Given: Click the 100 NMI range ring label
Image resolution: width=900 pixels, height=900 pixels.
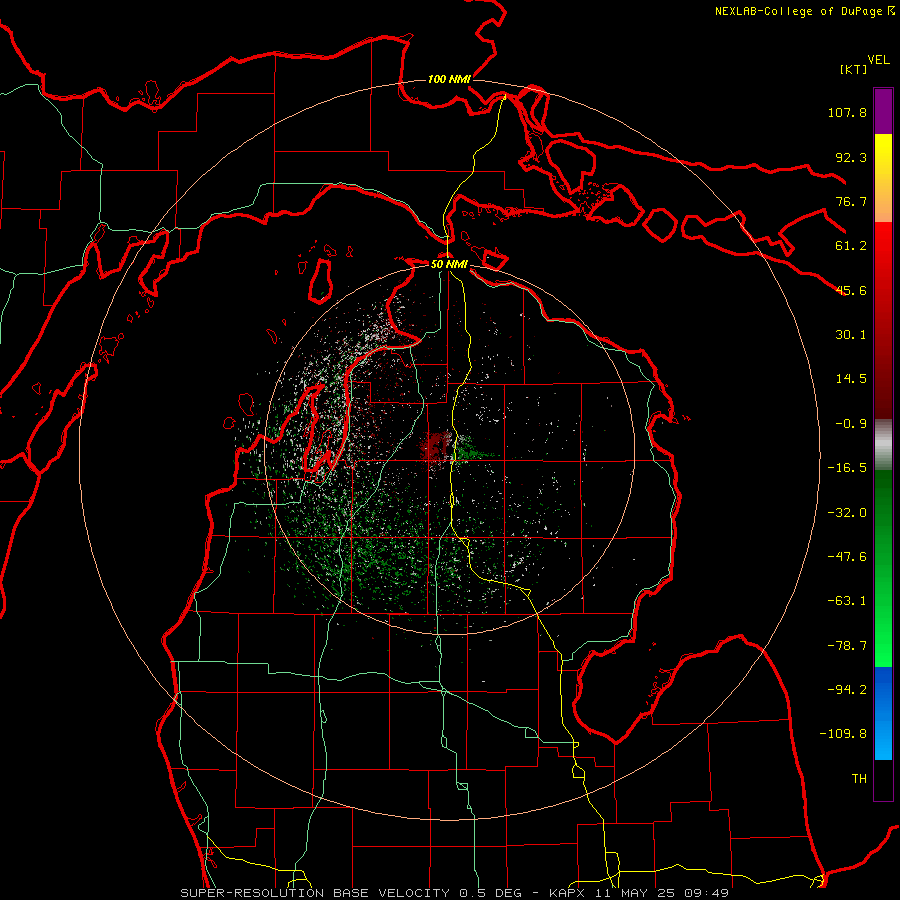Looking at the screenshot, I should point(449,79).
